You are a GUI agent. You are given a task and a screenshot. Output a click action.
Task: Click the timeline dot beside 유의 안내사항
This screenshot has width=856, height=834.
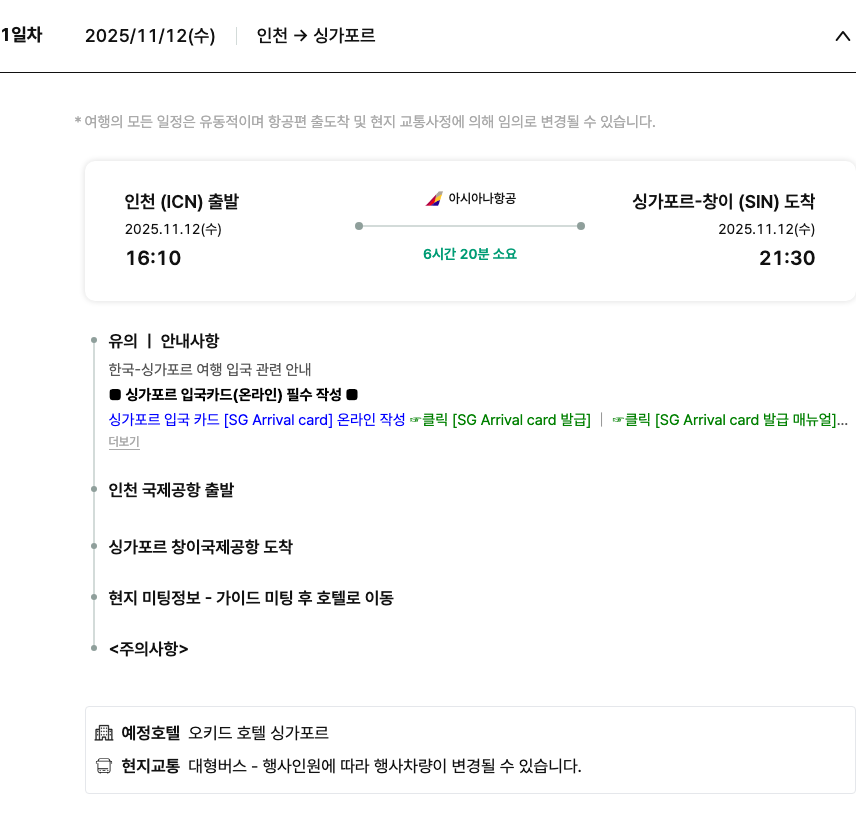click(94, 341)
